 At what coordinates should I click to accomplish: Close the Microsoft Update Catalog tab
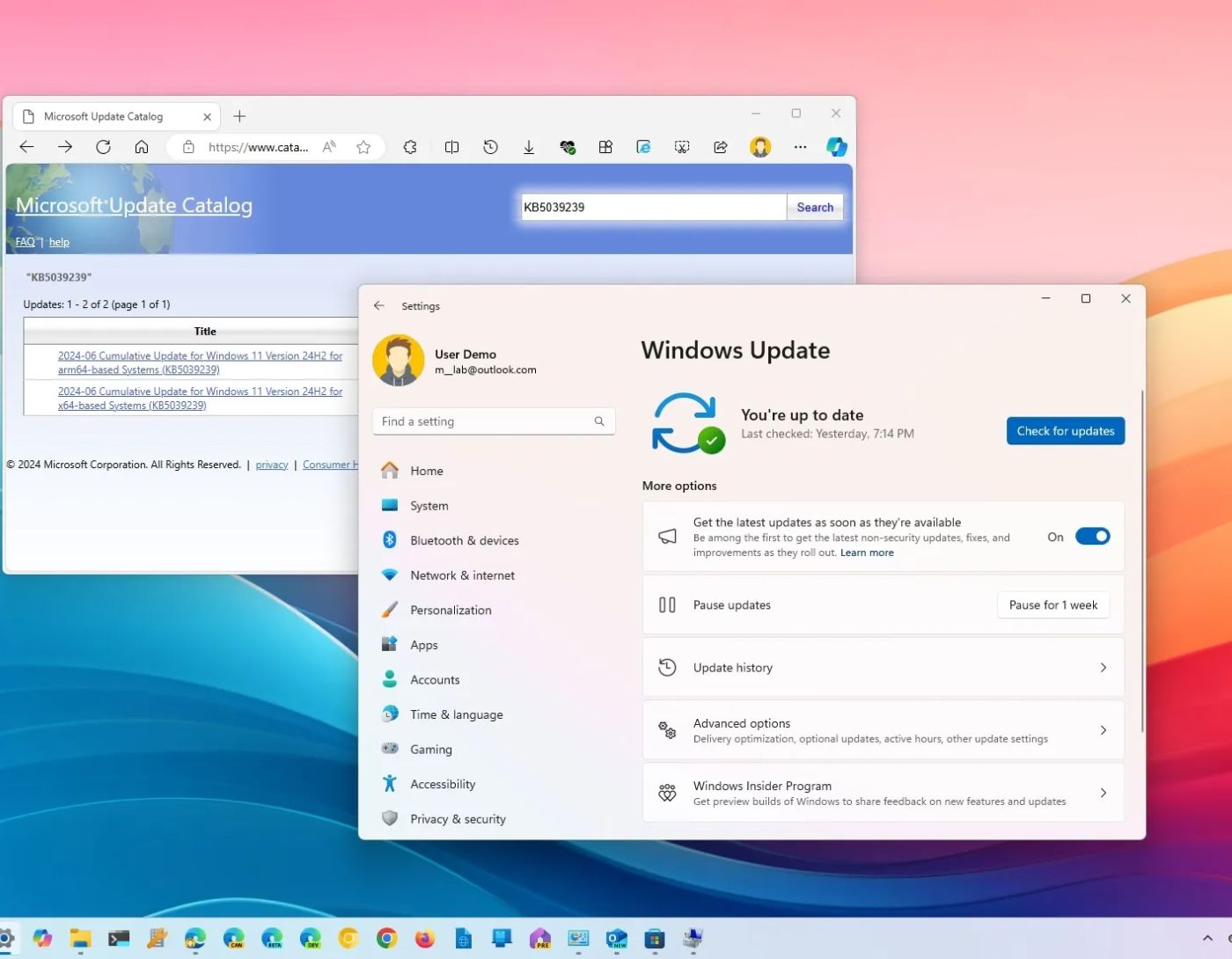pyautogui.click(x=208, y=116)
